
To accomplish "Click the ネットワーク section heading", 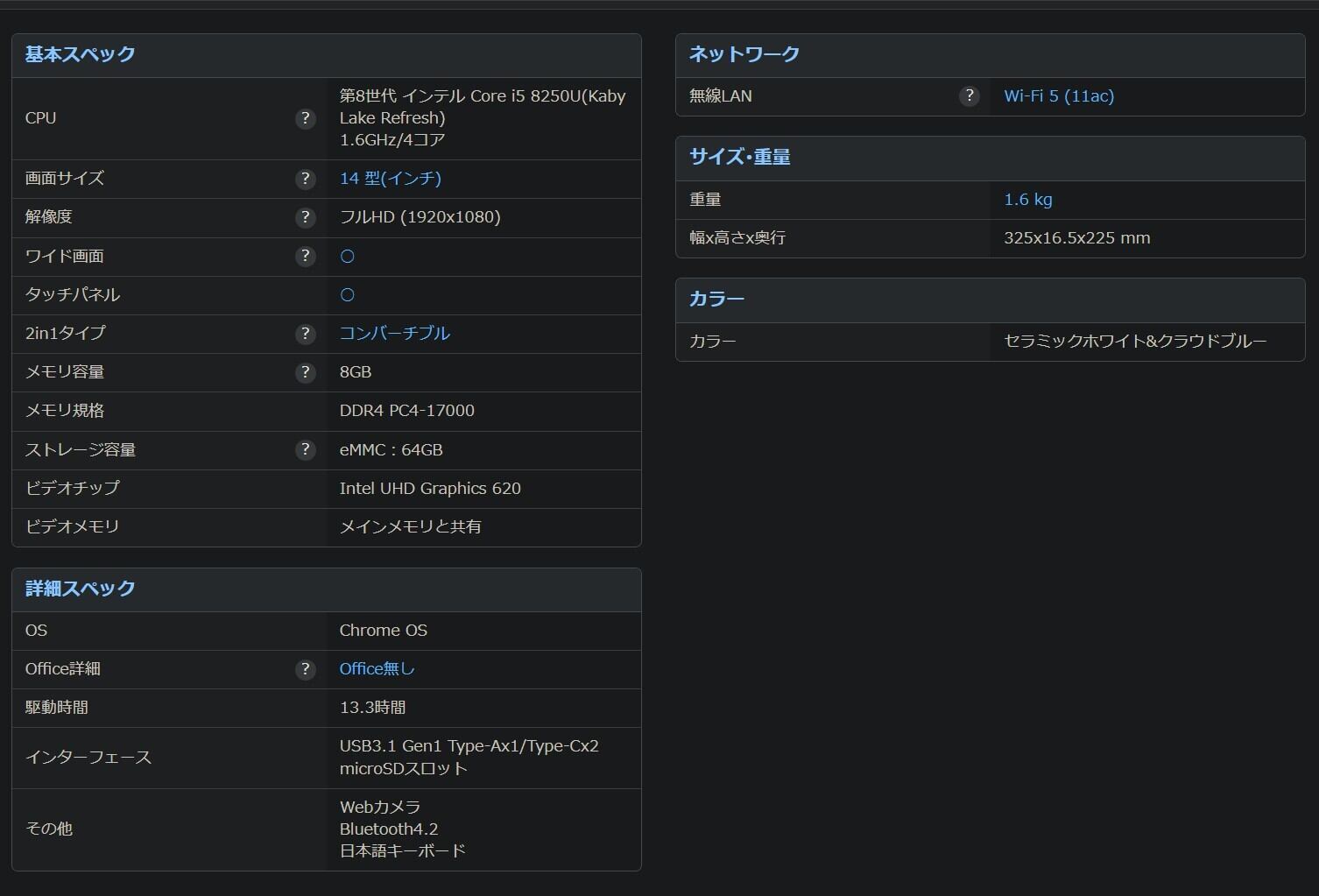I will [744, 54].
